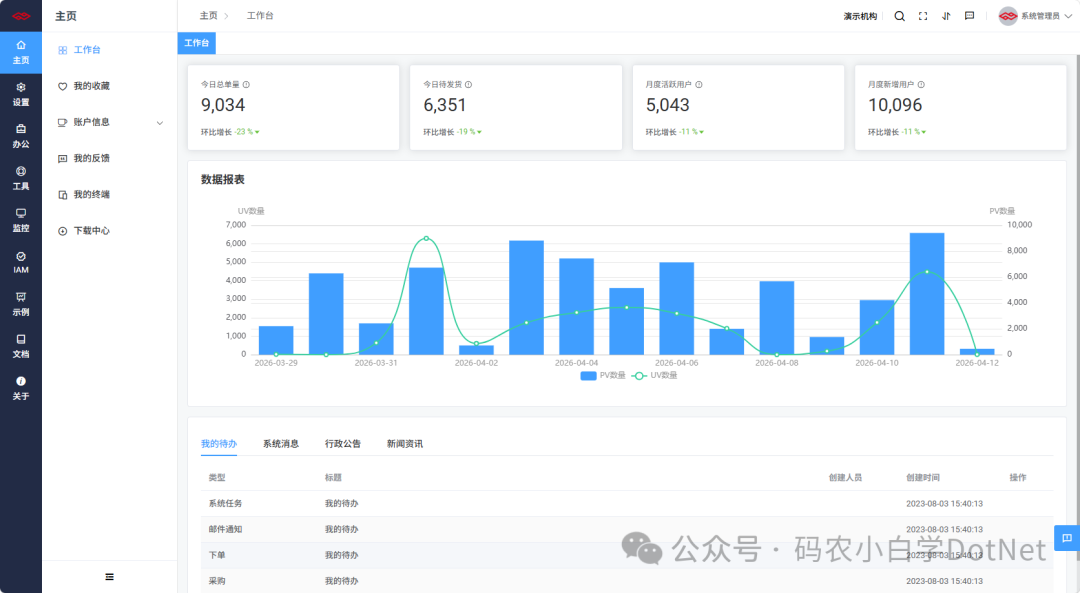Click the UV peak point near 2026-04-01

(x=426, y=238)
